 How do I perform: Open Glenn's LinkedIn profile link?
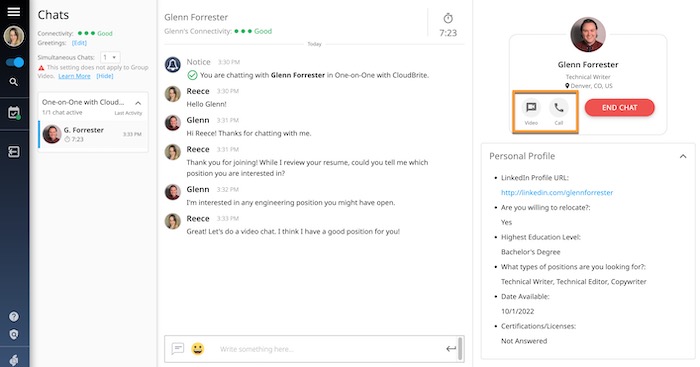pyautogui.click(x=557, y=192)
